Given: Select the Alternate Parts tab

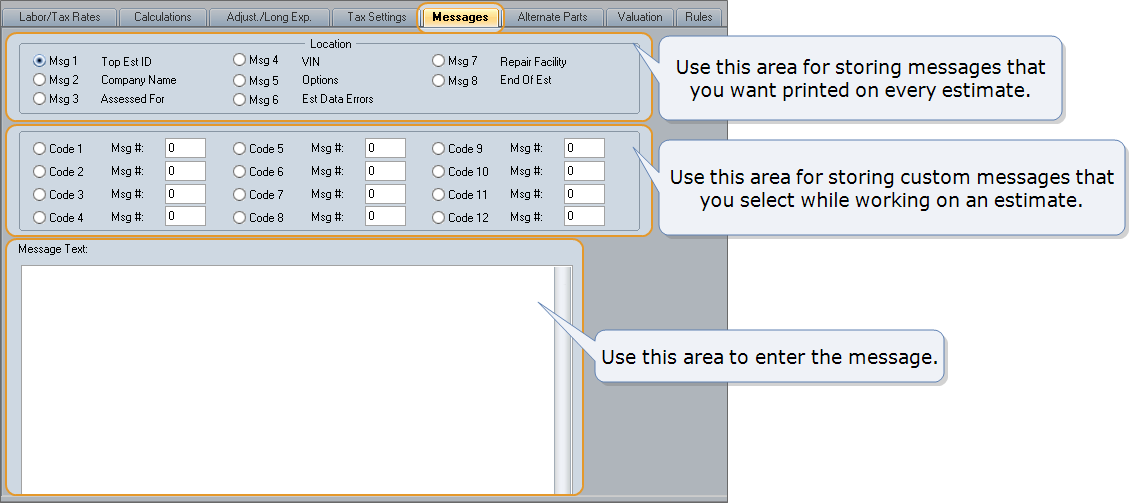Looking at the screenshot, I should pyautogui.click(x=552, y=17).
